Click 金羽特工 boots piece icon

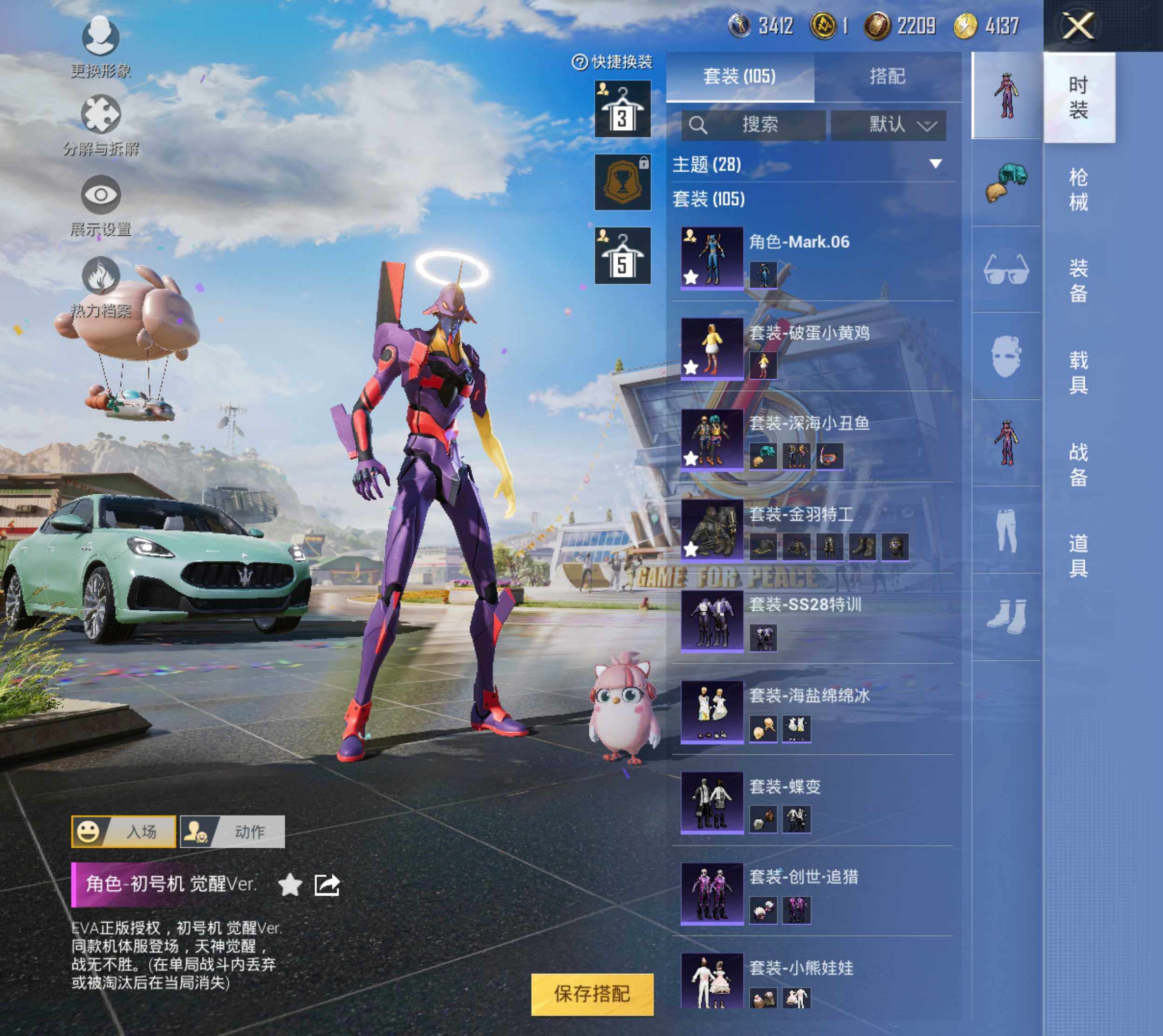862,548
